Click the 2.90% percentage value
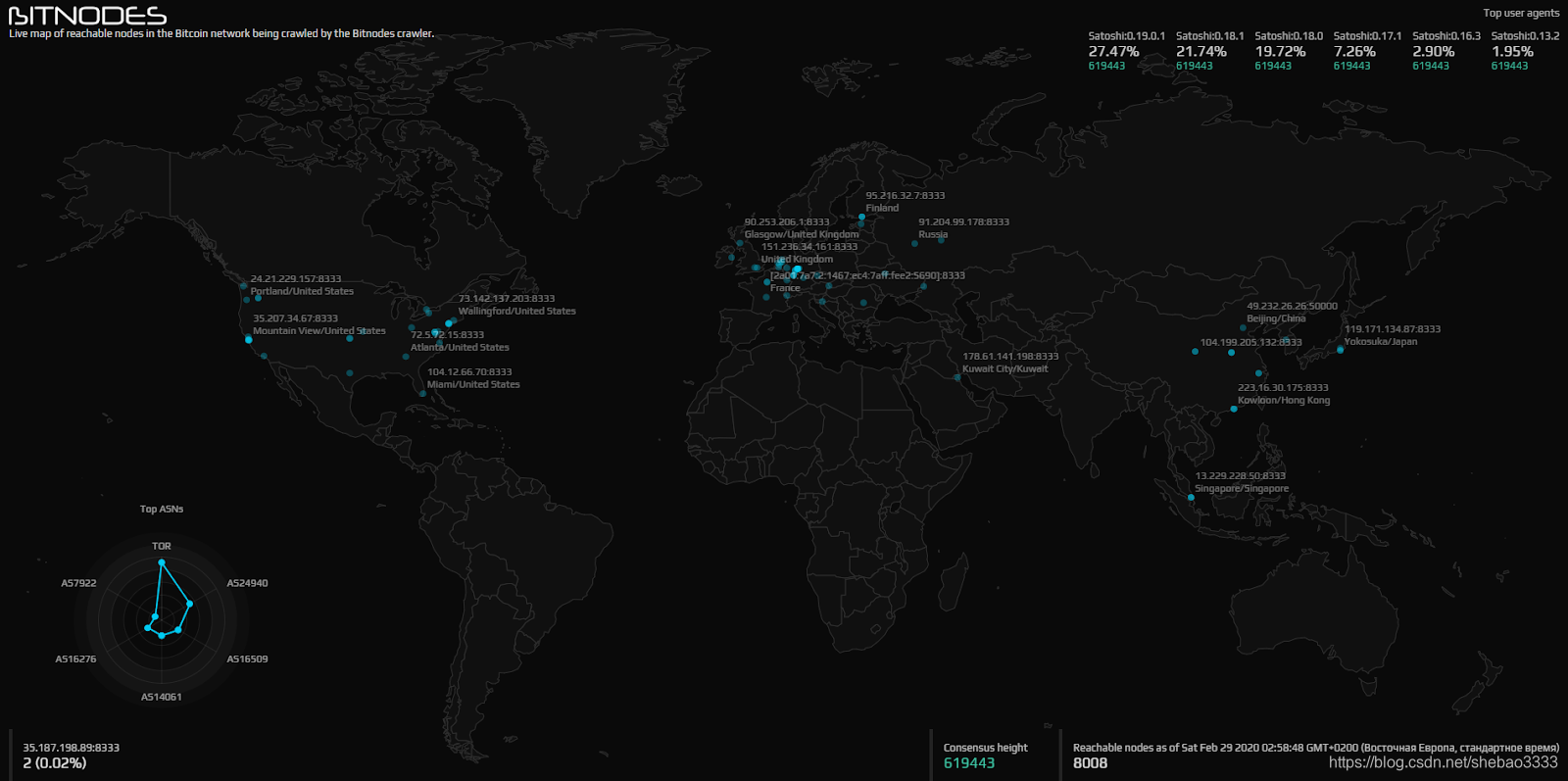 tap(1434, 51)
